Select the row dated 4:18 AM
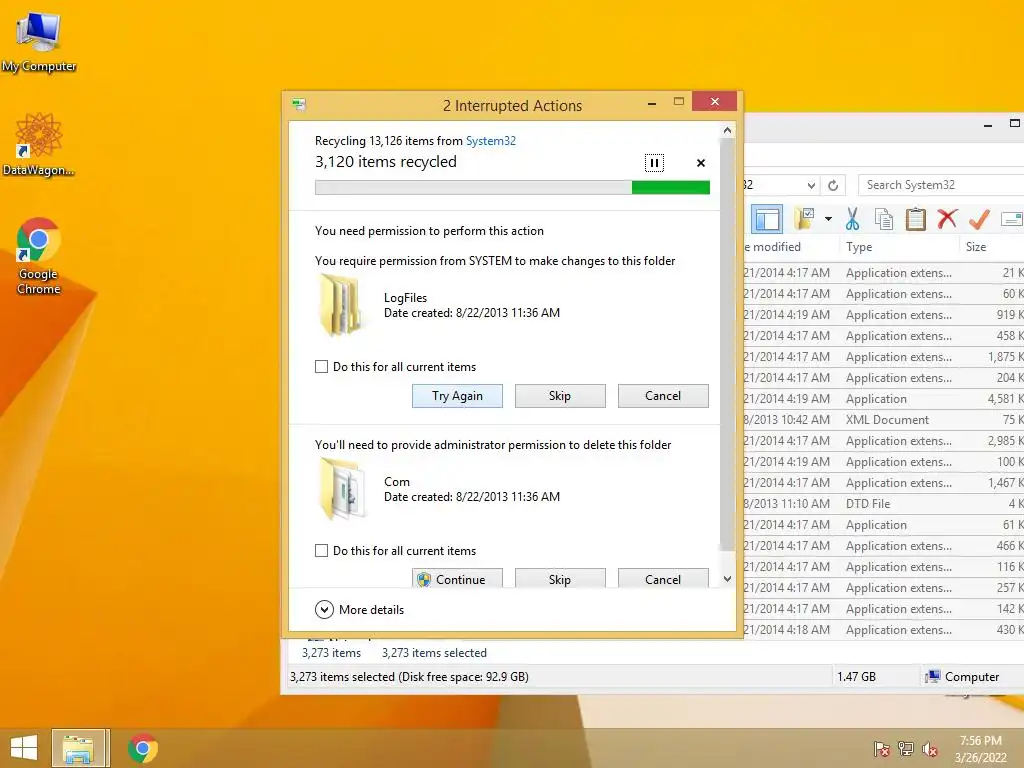1024x768 pixels. tap(884, 630)
